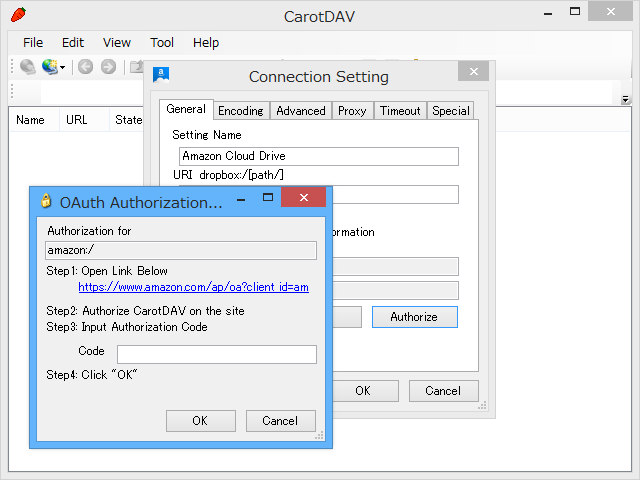Maximize the OAuth Authorization dialog
The image size is (640, 480).
pos(268,198)
